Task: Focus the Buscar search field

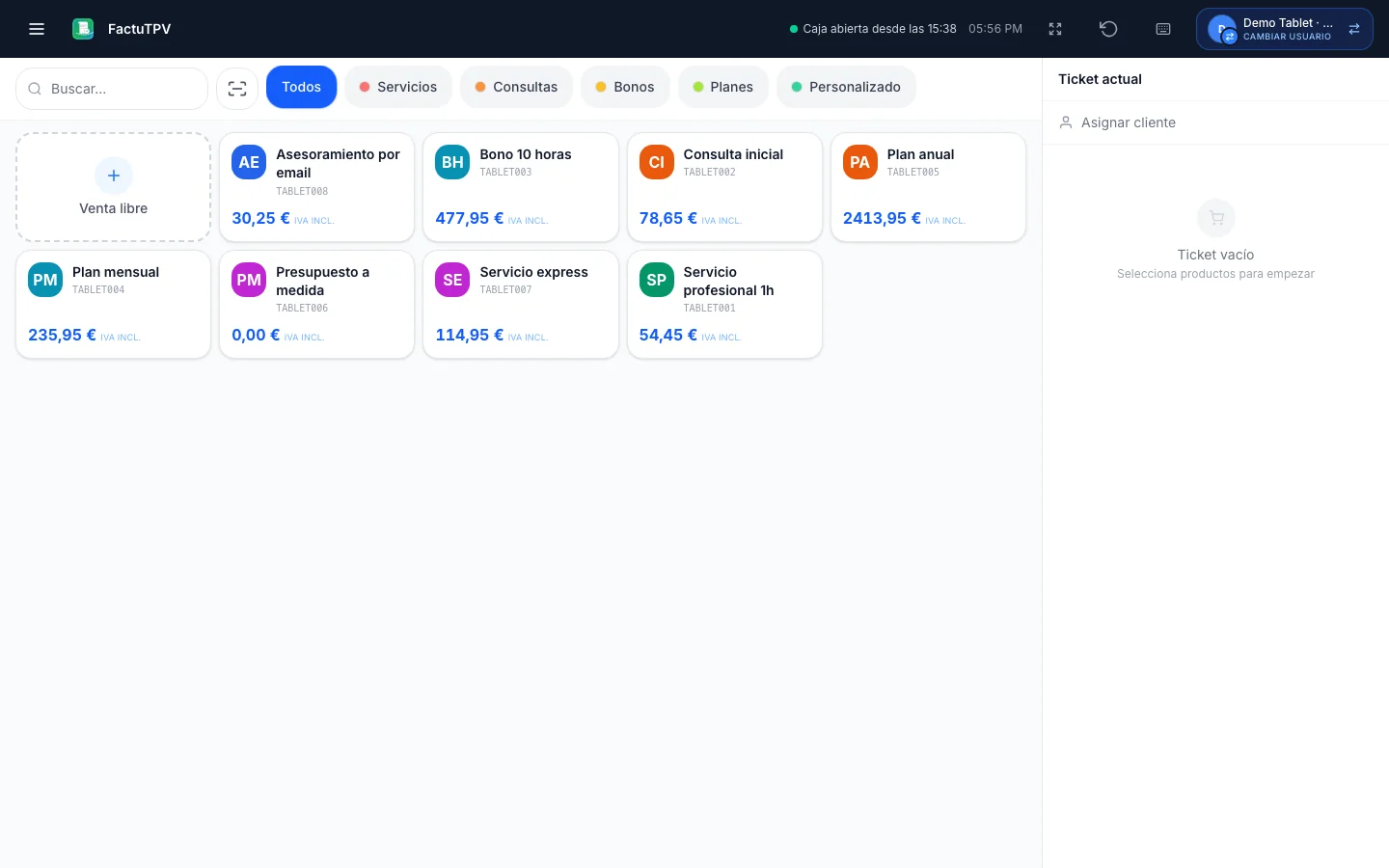Action: [112, 89]
